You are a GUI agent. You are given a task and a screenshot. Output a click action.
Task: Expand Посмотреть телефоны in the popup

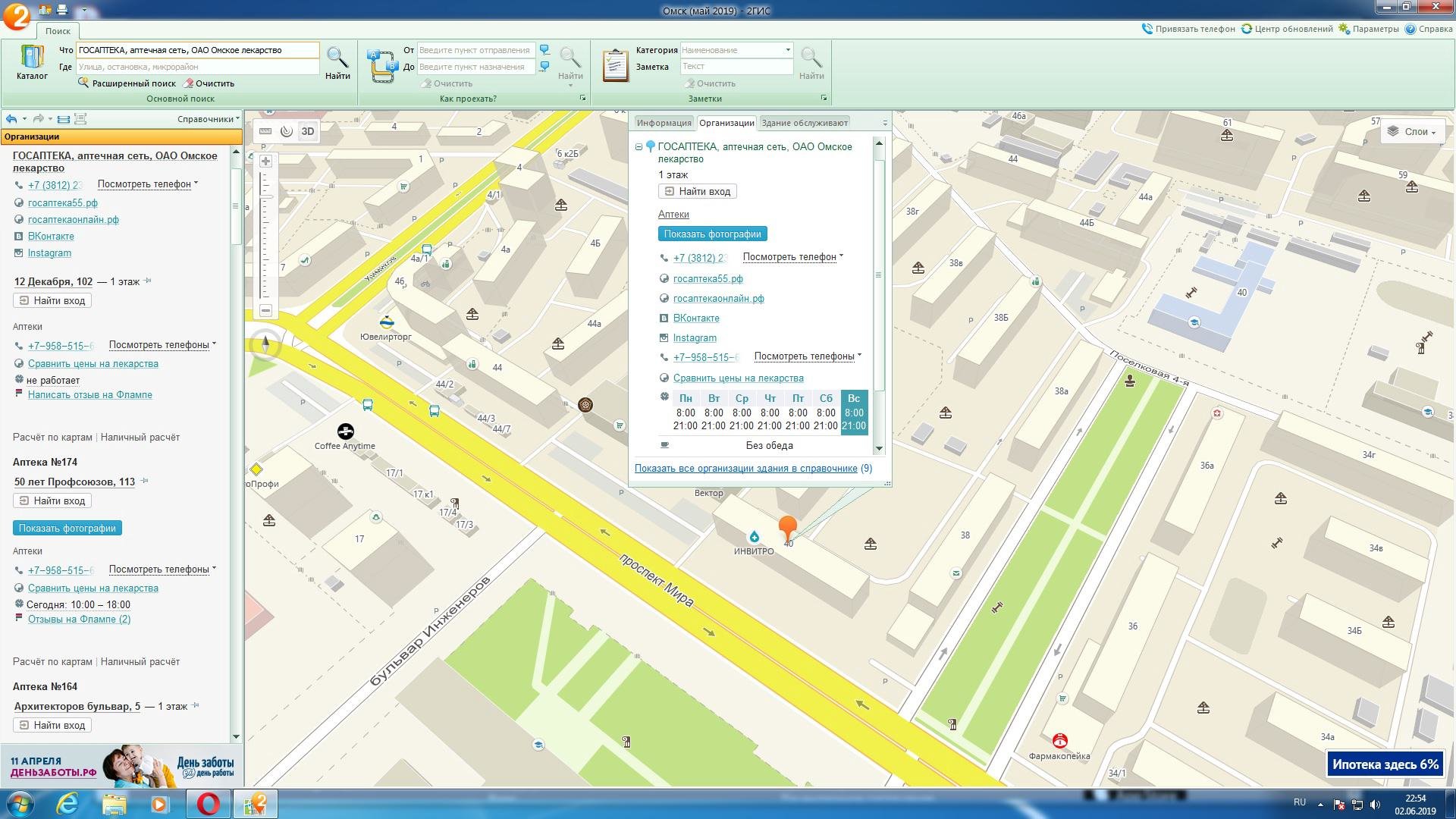click(x=808, y=356)
